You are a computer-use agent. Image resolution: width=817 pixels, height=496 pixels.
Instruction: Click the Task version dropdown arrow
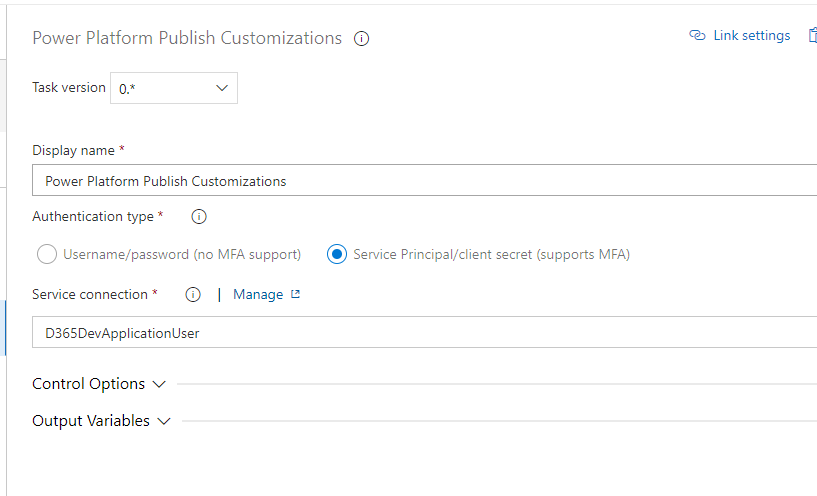pos(222,88)
